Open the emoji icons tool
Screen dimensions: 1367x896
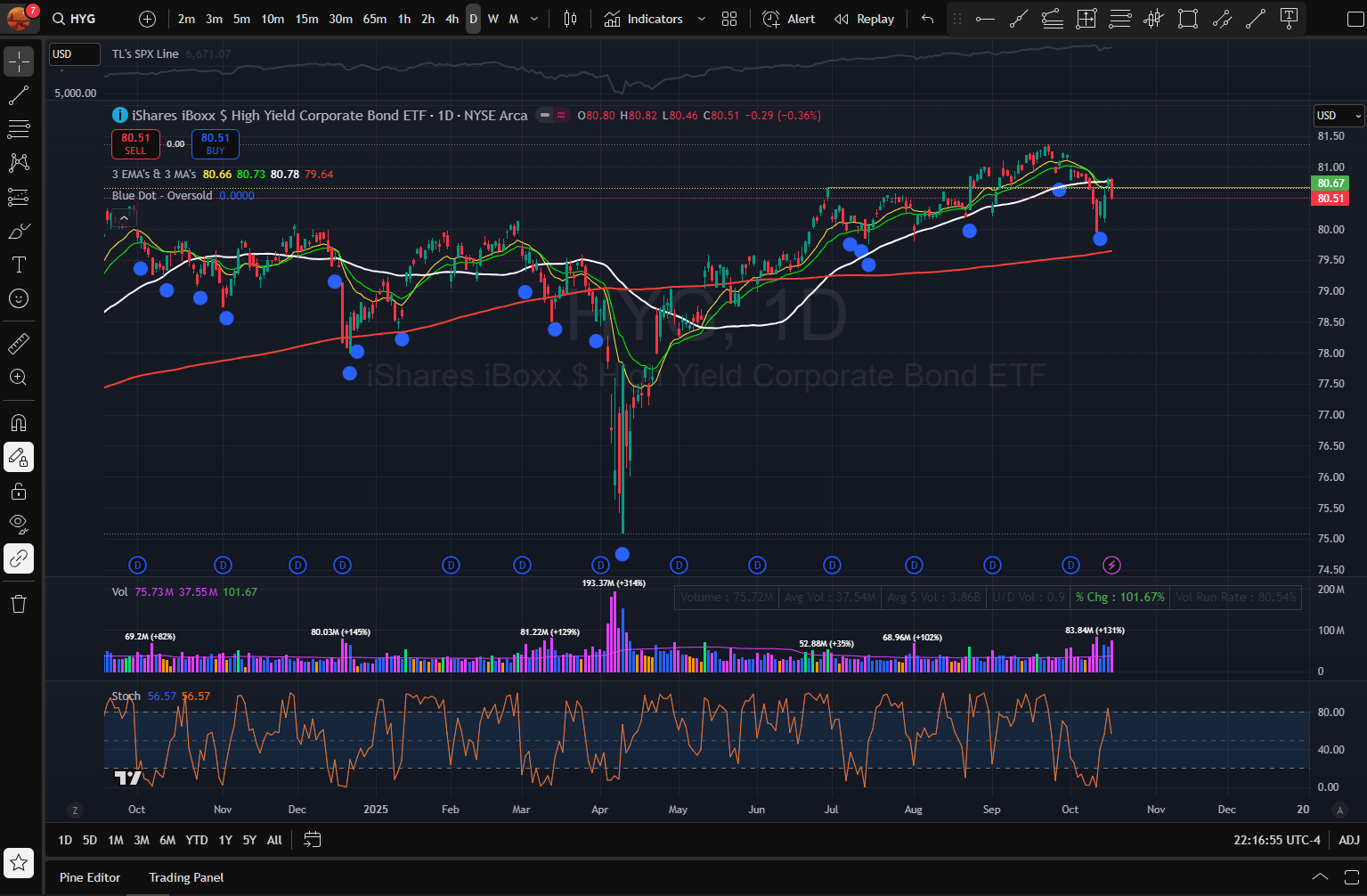[19, 298]
